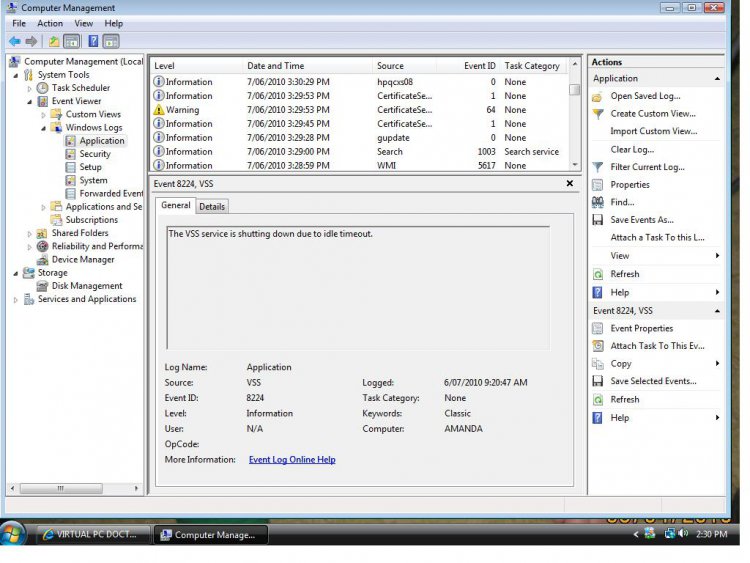Image resolution: width=750 pixels, height=563 pixels.
Task: Switch to the General tab
Action: tap(176, 206)
